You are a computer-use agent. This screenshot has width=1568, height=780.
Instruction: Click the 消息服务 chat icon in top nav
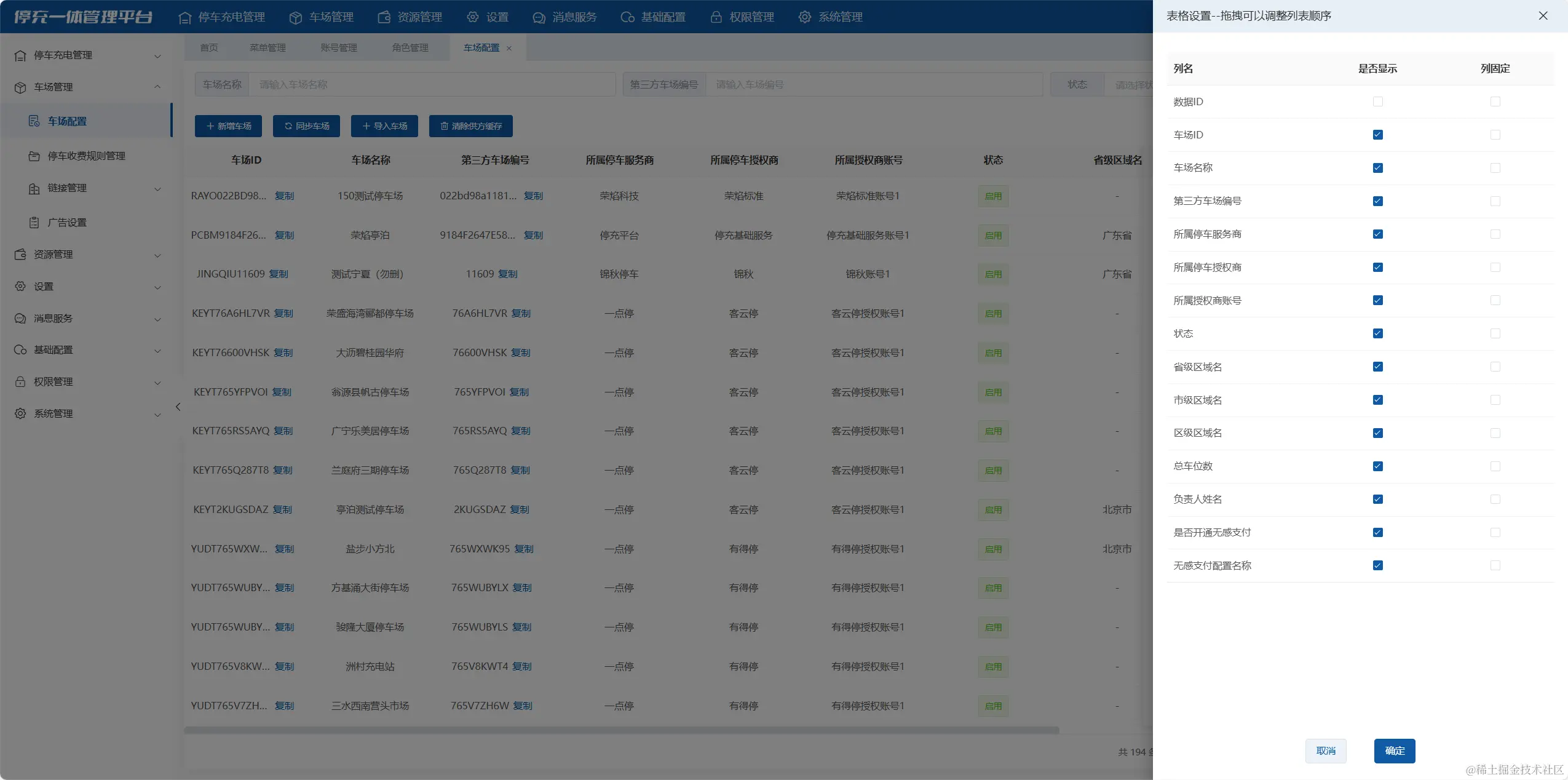click(x=539, y=17)
